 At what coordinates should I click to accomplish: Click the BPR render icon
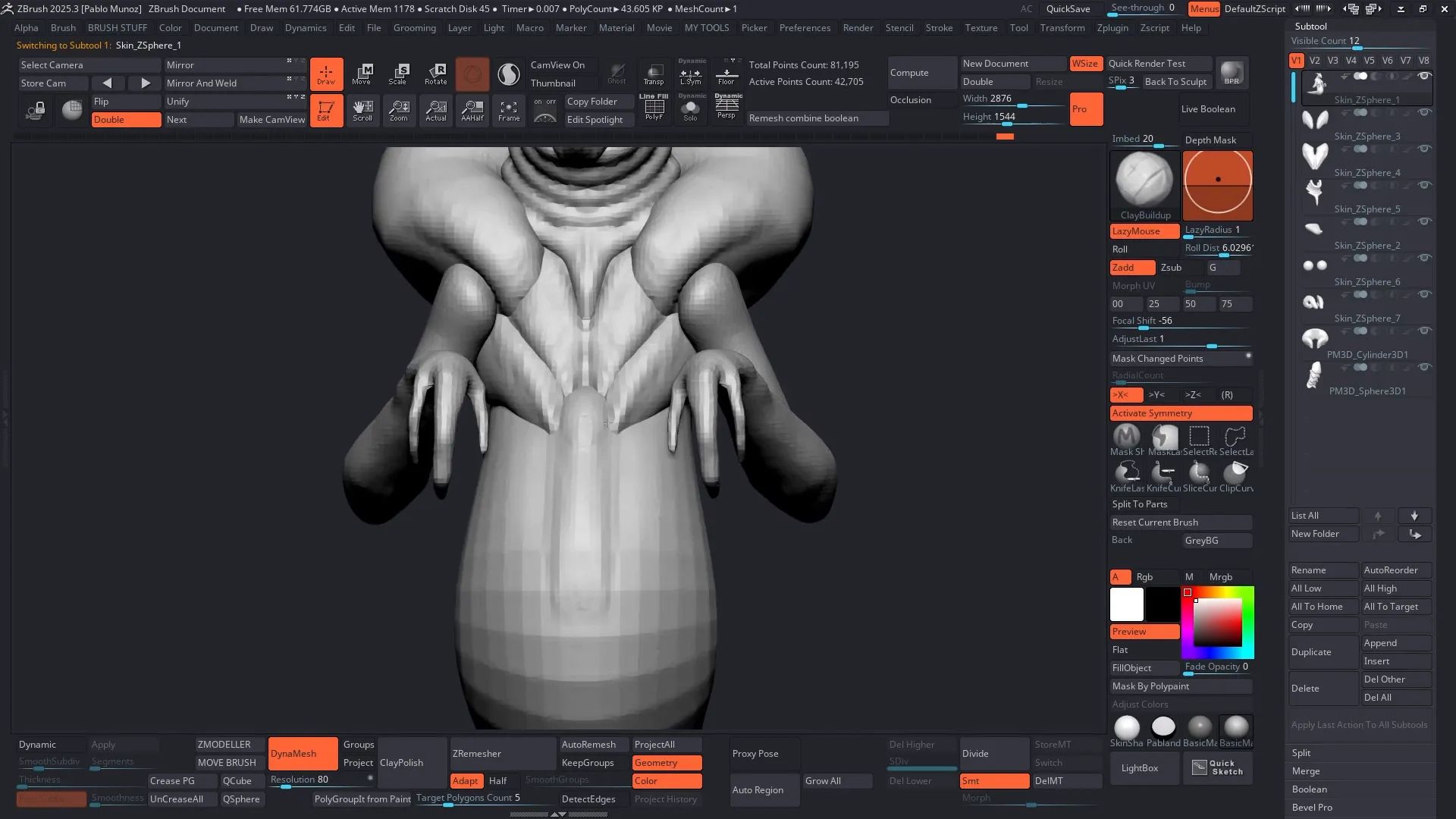click(1232, 73)
